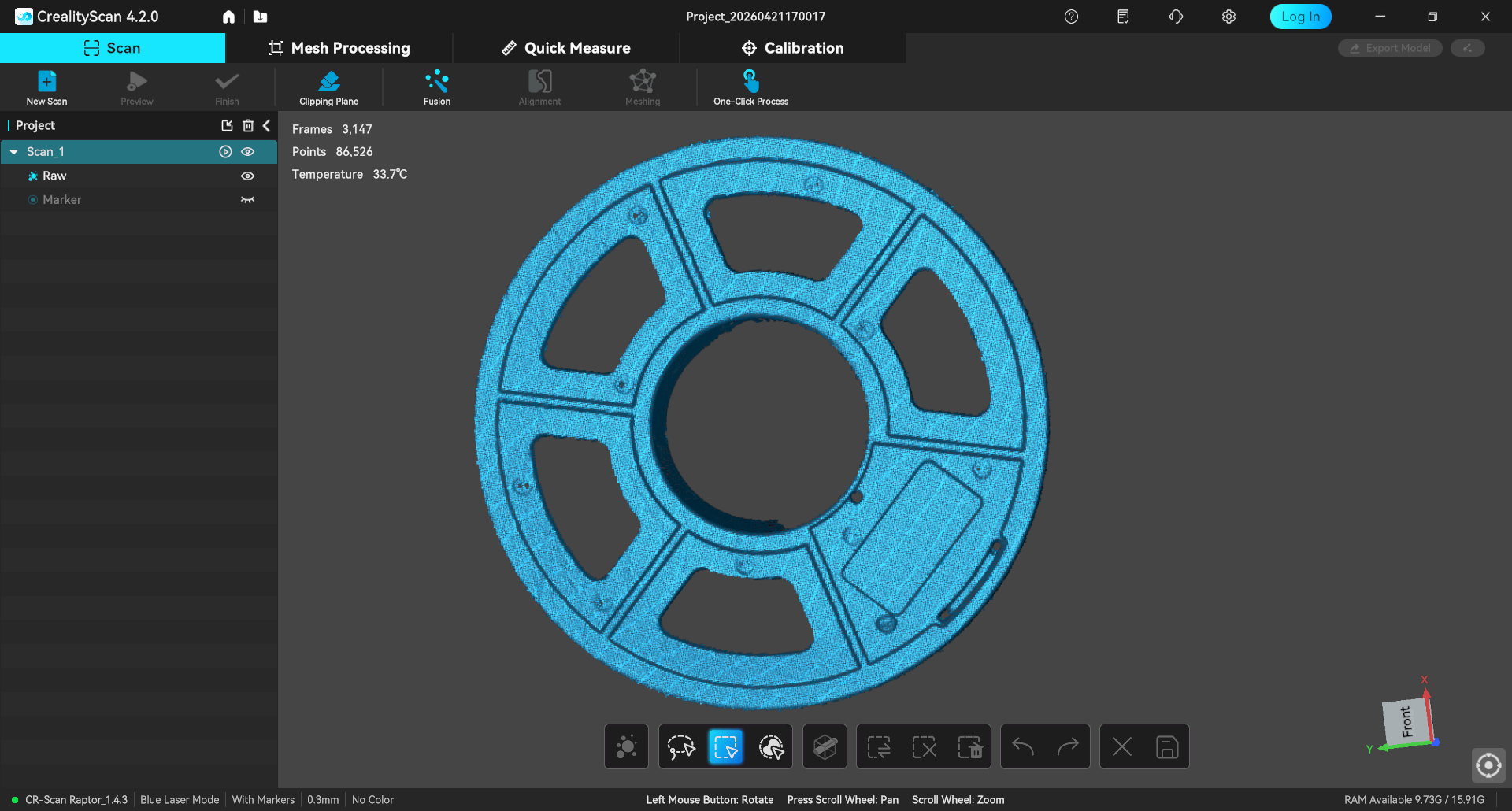The image size is (1512, 811).
Task: Click the Log In button
Action: (x=1300, y=17)
